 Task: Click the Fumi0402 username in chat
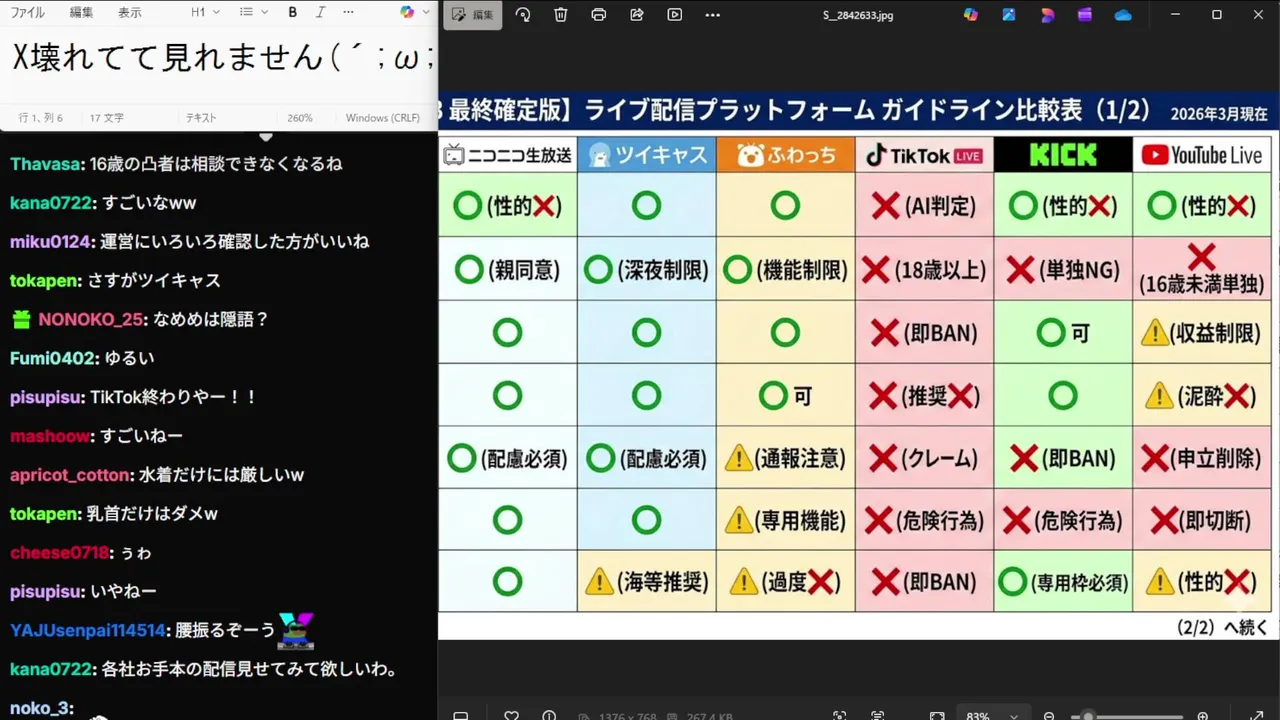click(50, 358)
